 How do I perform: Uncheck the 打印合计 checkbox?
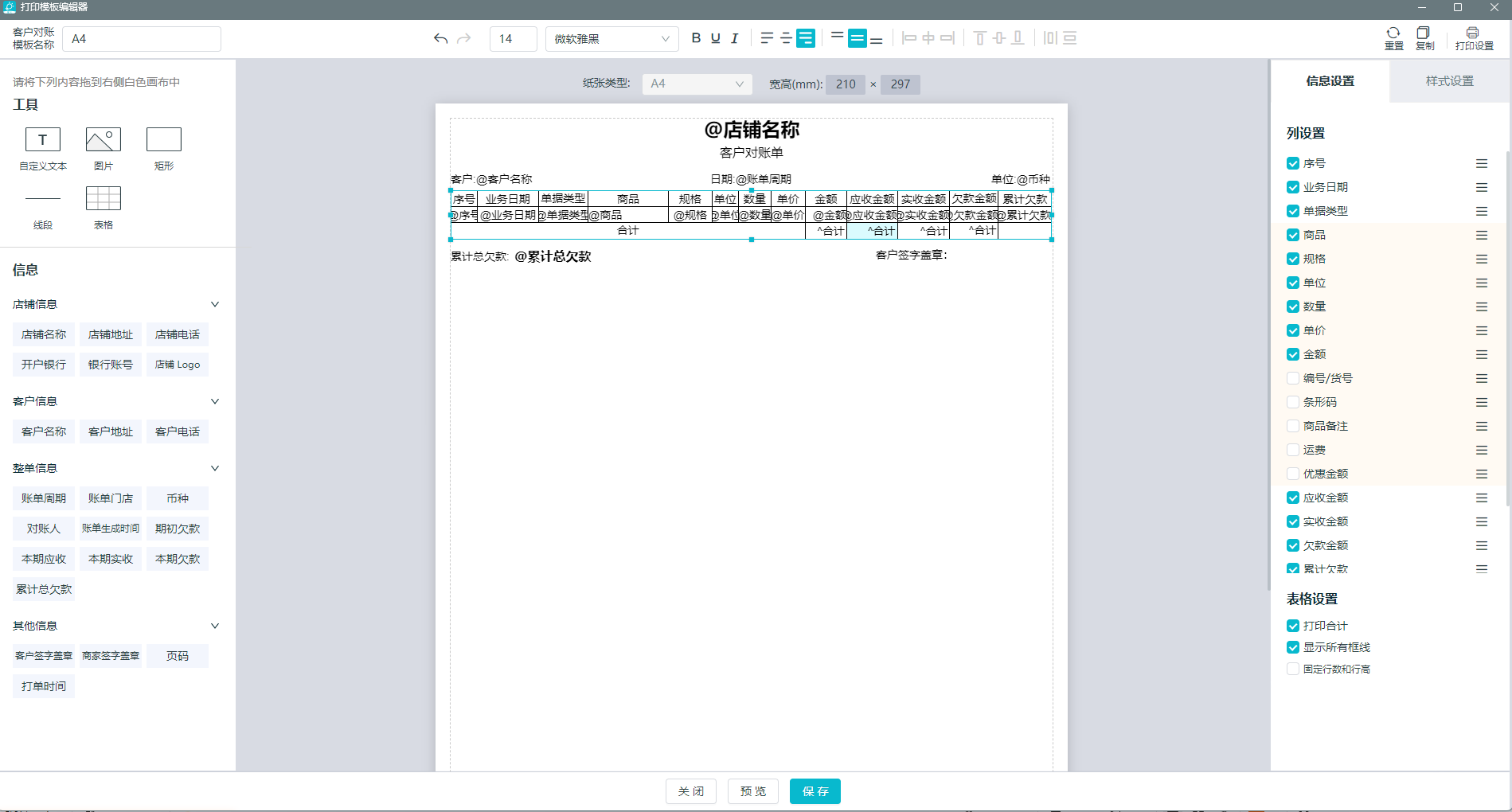point(1293,626)
